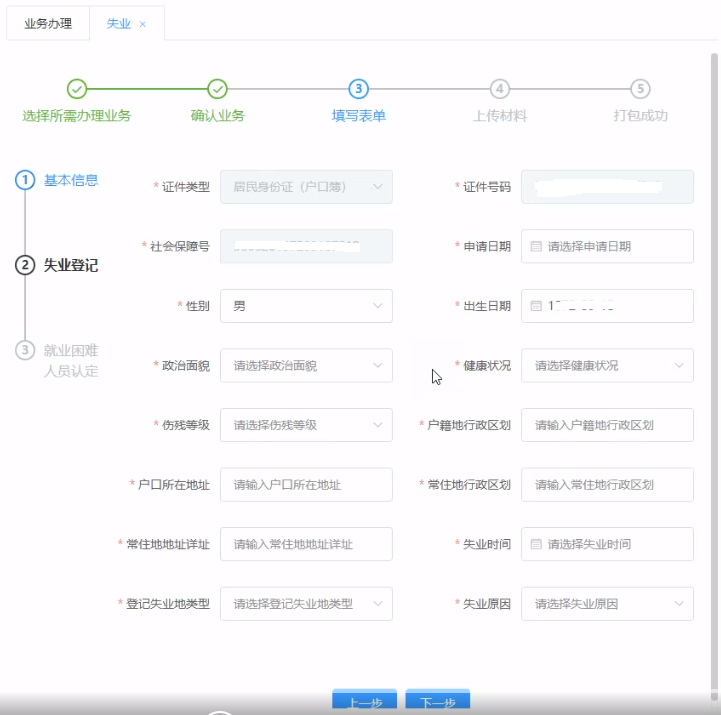The image size is (721, 715).
Task: Open the 失业时间 date picker field
Action: click(607, 544)
